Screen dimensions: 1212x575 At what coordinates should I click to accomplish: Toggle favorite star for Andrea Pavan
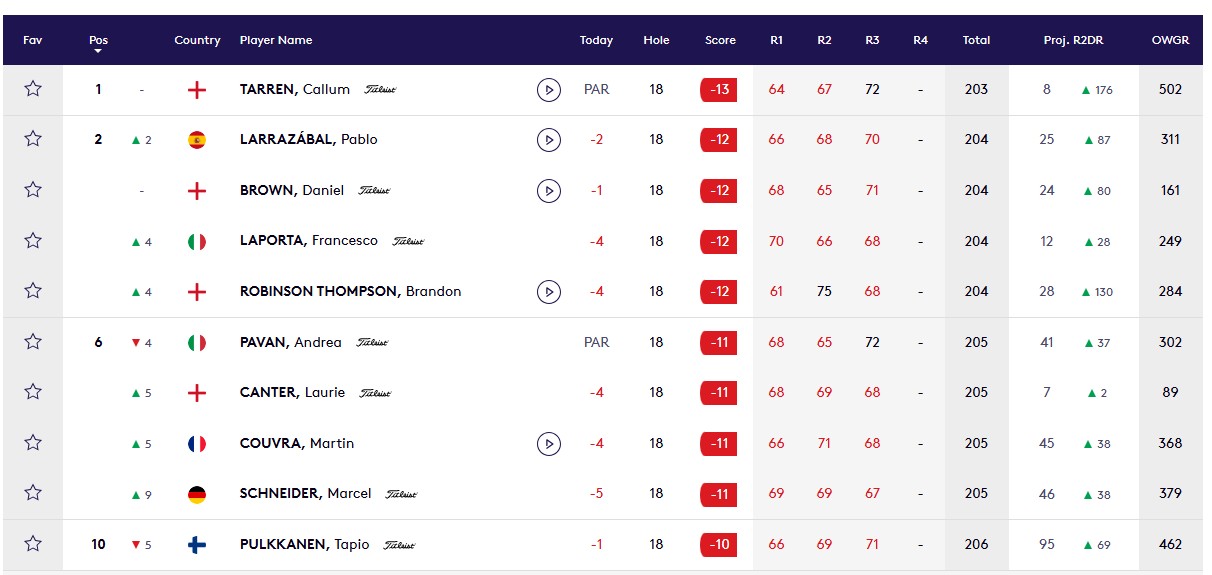(x=33, y=342)
